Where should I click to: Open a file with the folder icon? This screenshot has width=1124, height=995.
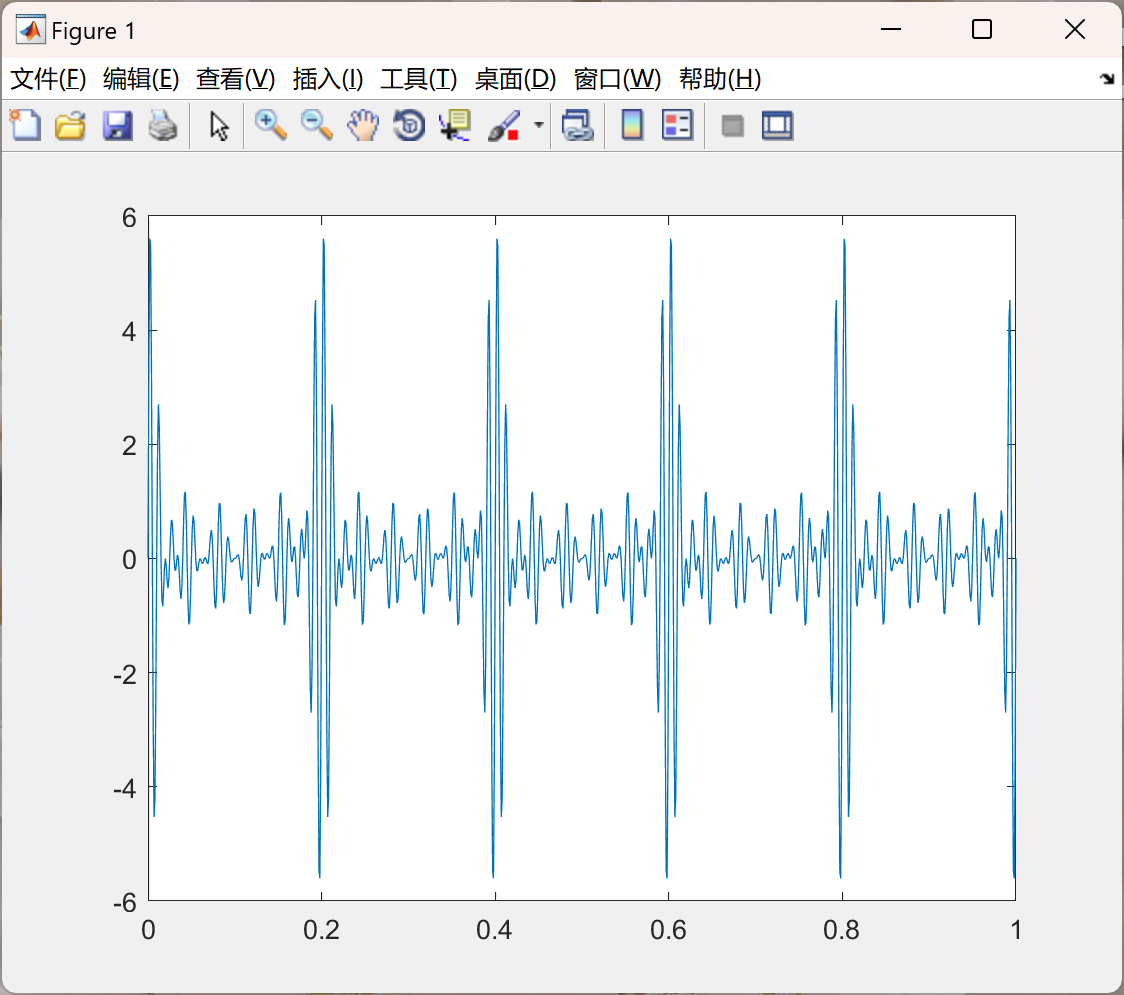(x=70, y=125)
